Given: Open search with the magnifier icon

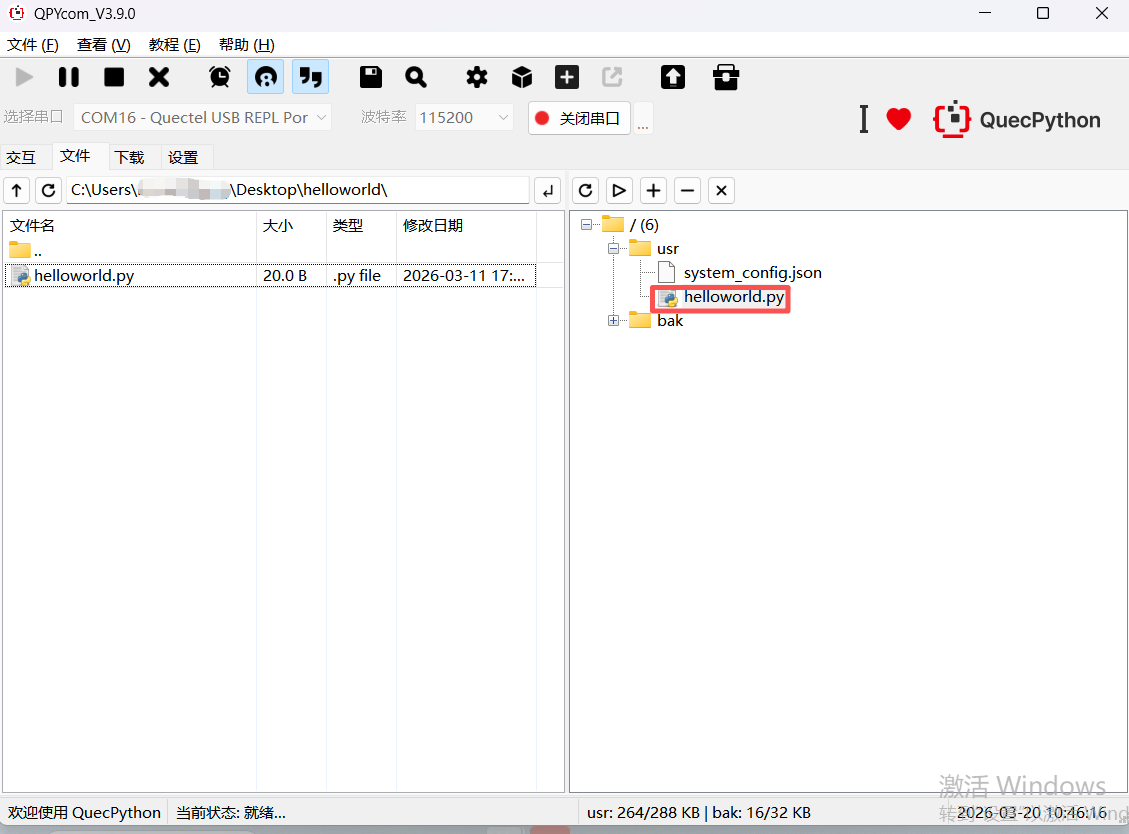Looking at the screenshot, I should [416, 77].
